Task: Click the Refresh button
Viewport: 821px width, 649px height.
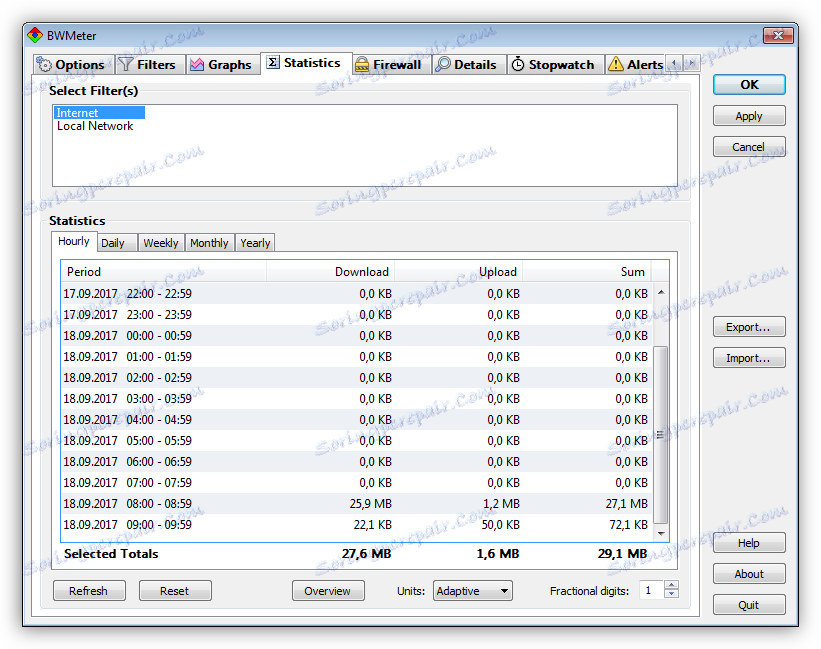Action: point(89,590)
